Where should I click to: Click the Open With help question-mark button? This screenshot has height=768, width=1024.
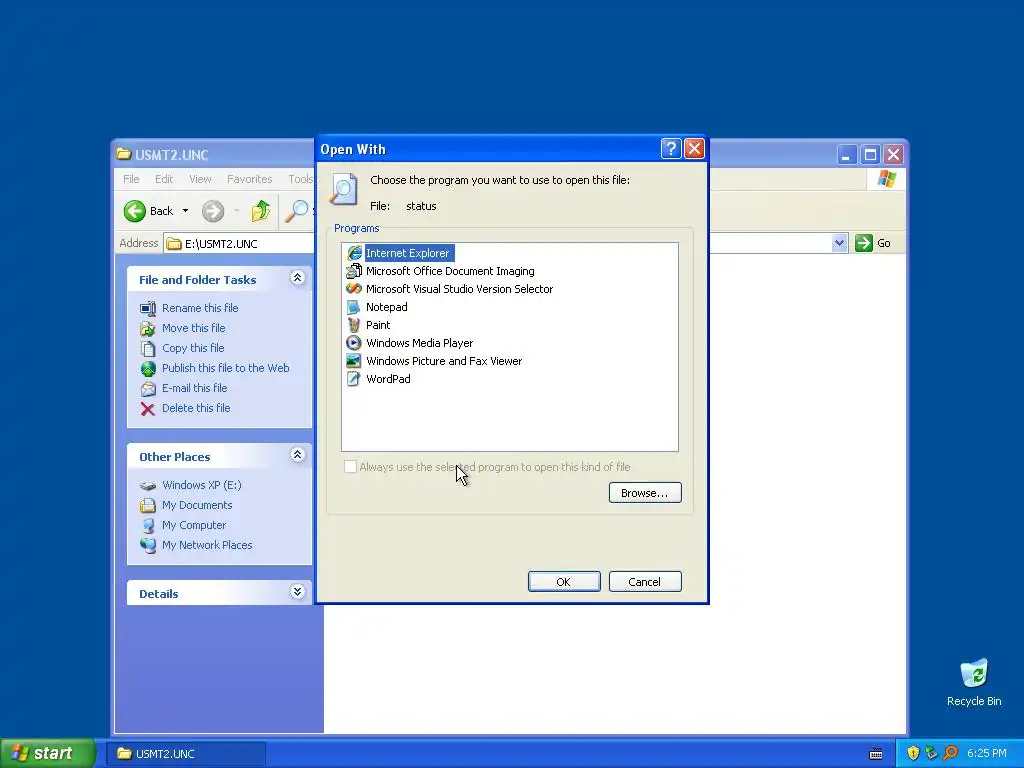tap(671, 149)
